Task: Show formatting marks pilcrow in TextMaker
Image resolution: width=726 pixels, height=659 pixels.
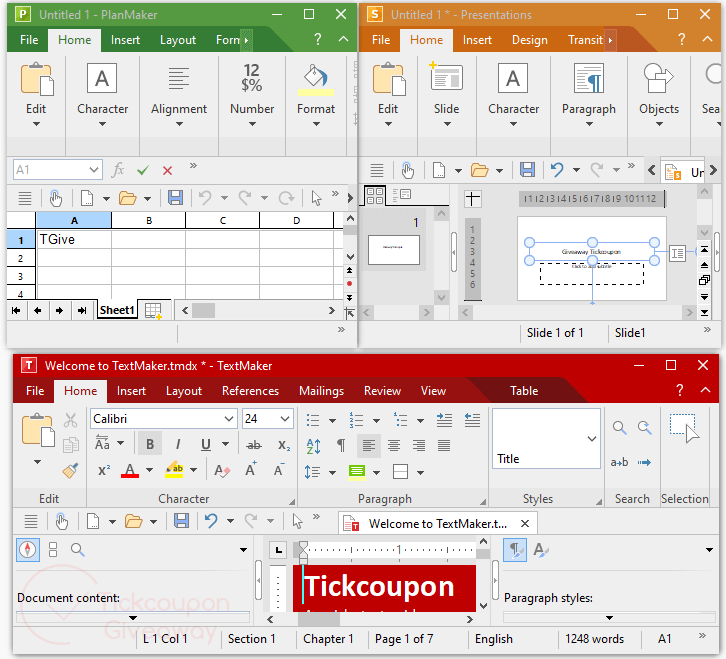Action: (341, 445)
